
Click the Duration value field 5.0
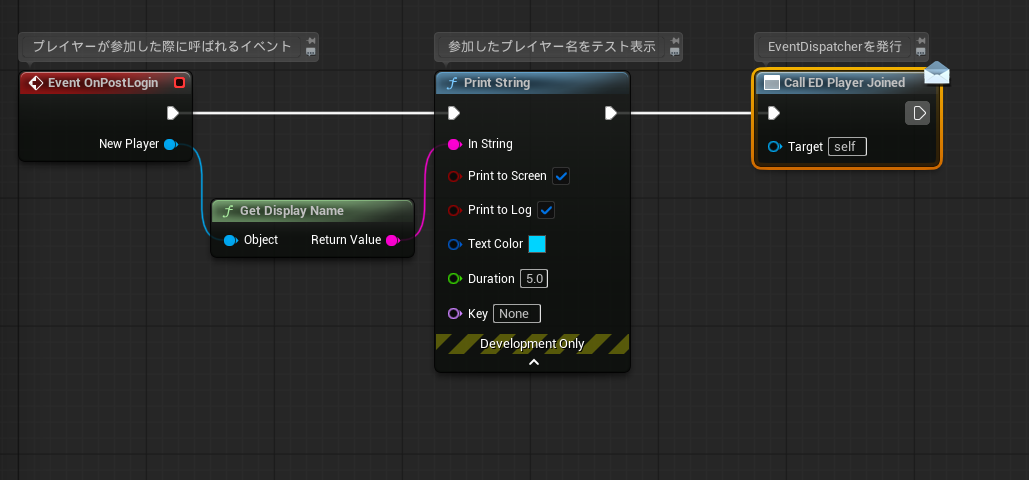(534, 278)
